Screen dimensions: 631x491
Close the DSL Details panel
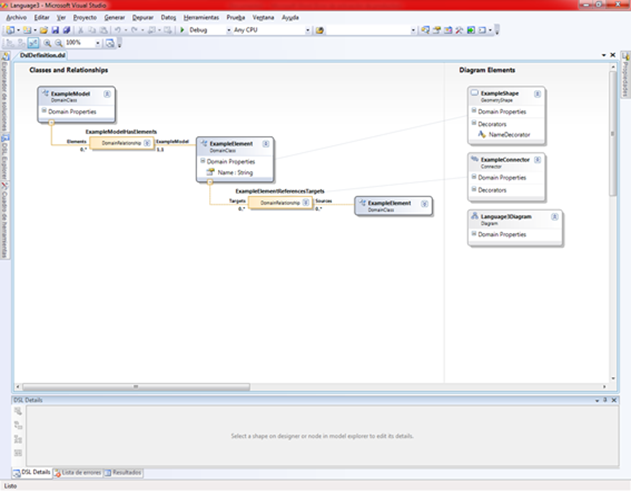pos(614,400)
